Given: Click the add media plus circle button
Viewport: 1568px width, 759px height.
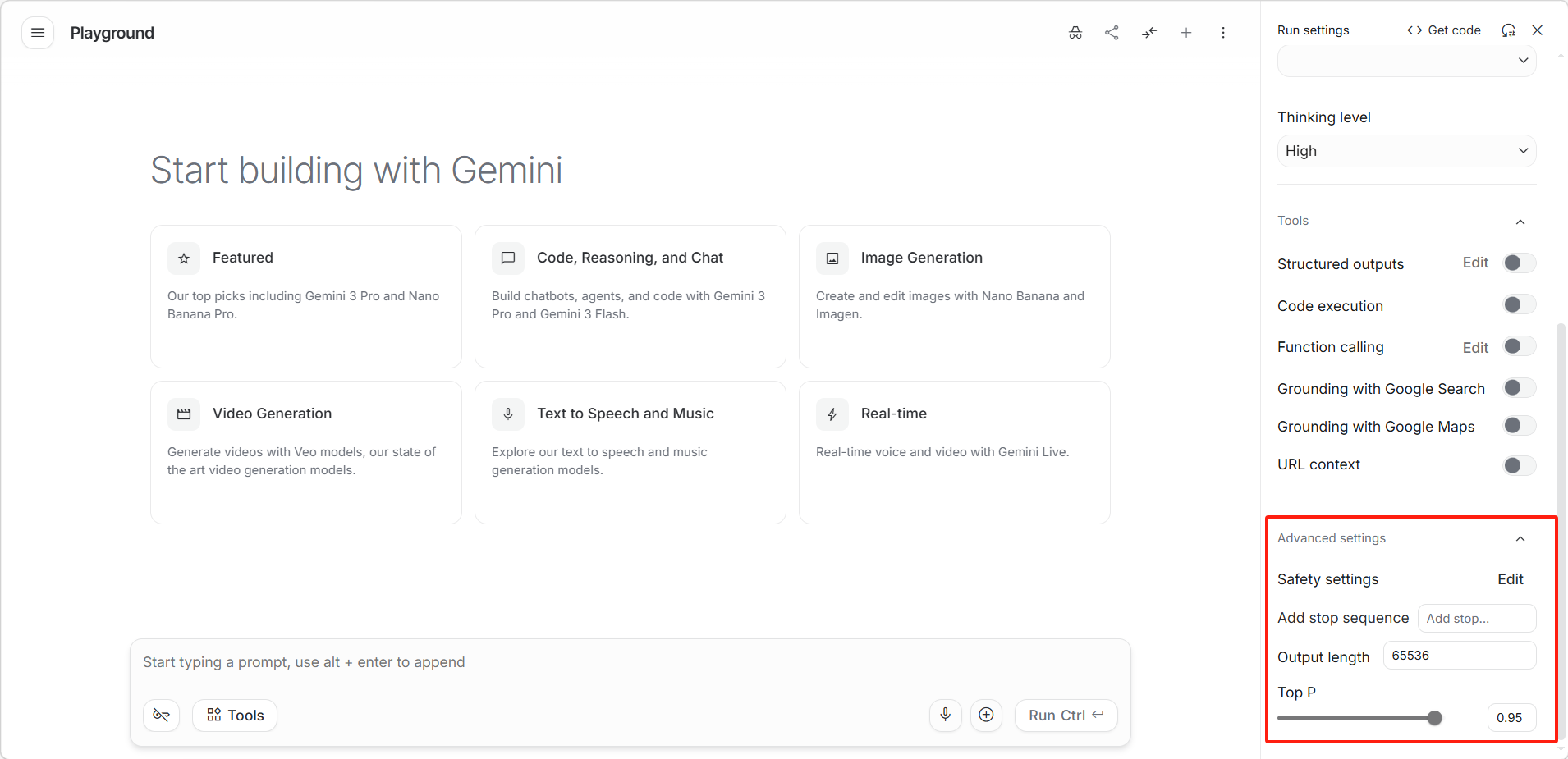Looking at the screenshot, I should (x=987, y=716).
